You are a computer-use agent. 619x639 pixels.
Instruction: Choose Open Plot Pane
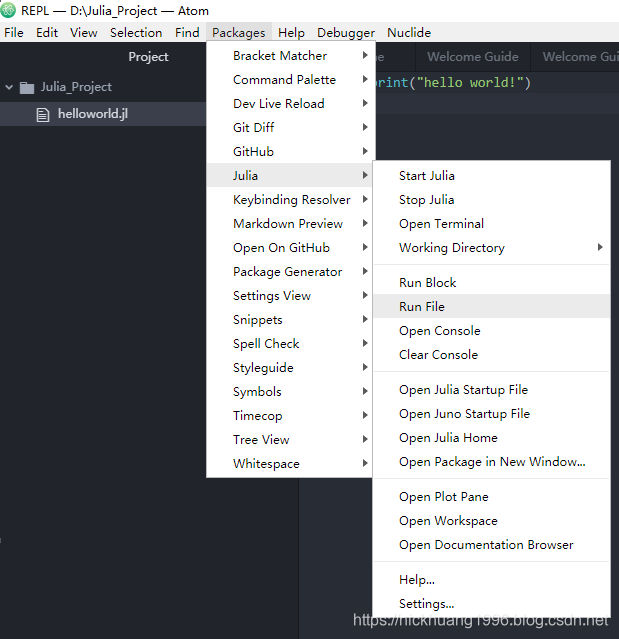(x=491, y=497)
